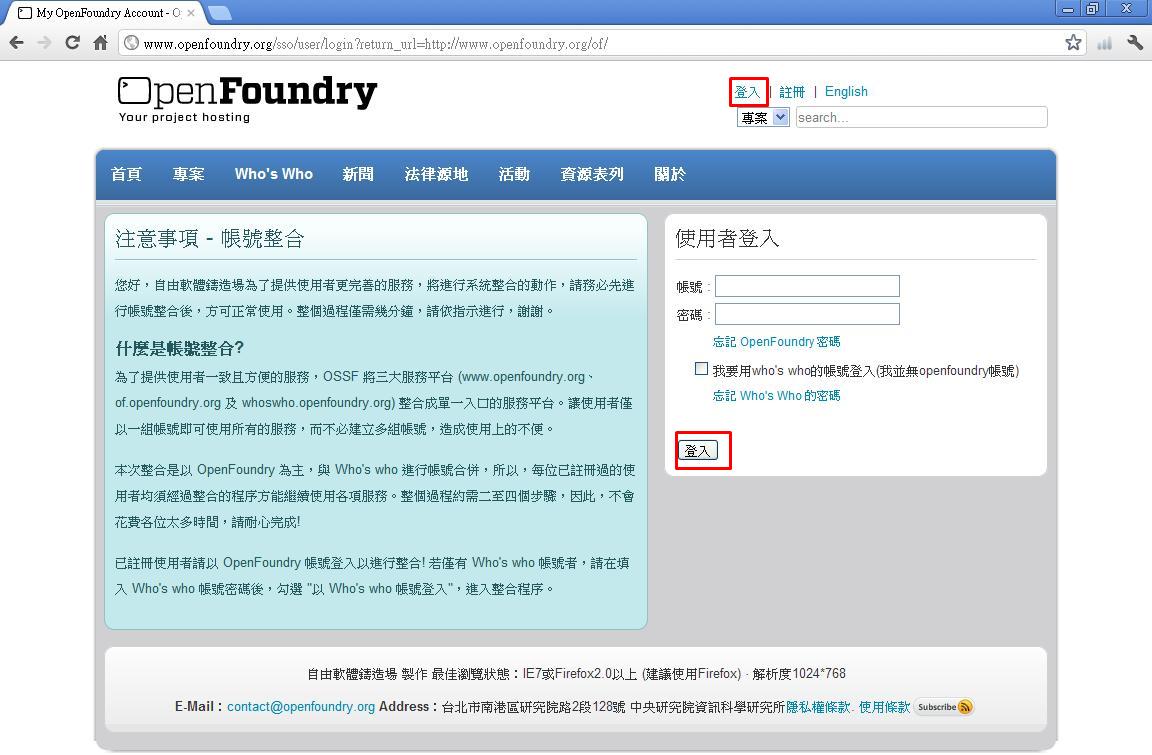Open 專案 in navigation bar
The width and height of the screenshot is (1152, 755).
pos(188,174)
